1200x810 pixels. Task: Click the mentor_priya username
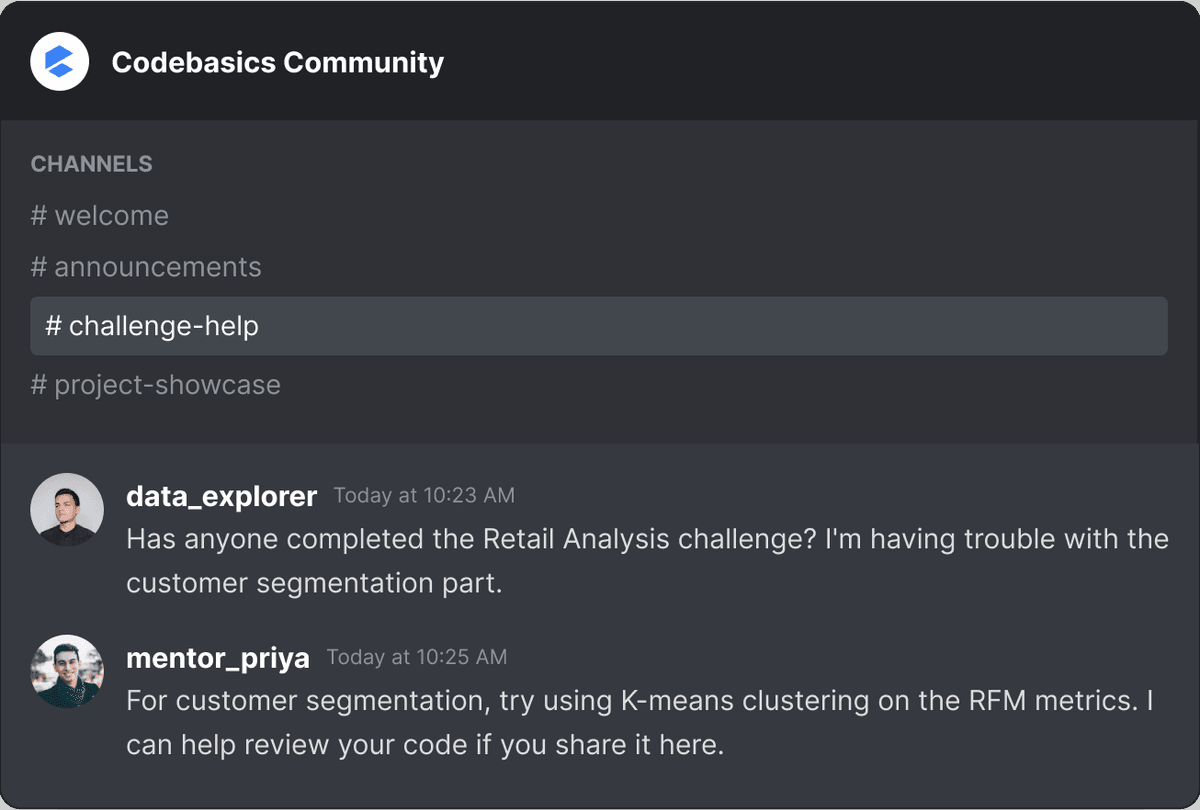[x=218, y=658]
